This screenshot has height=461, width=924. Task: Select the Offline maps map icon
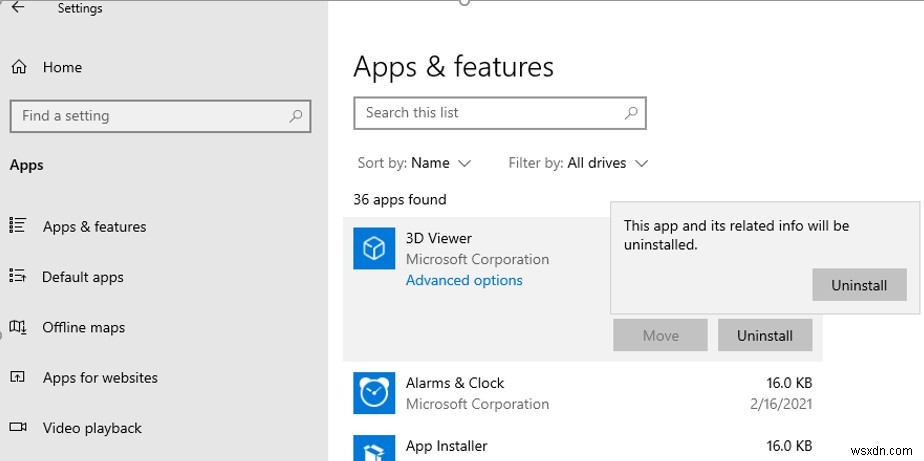18,327
